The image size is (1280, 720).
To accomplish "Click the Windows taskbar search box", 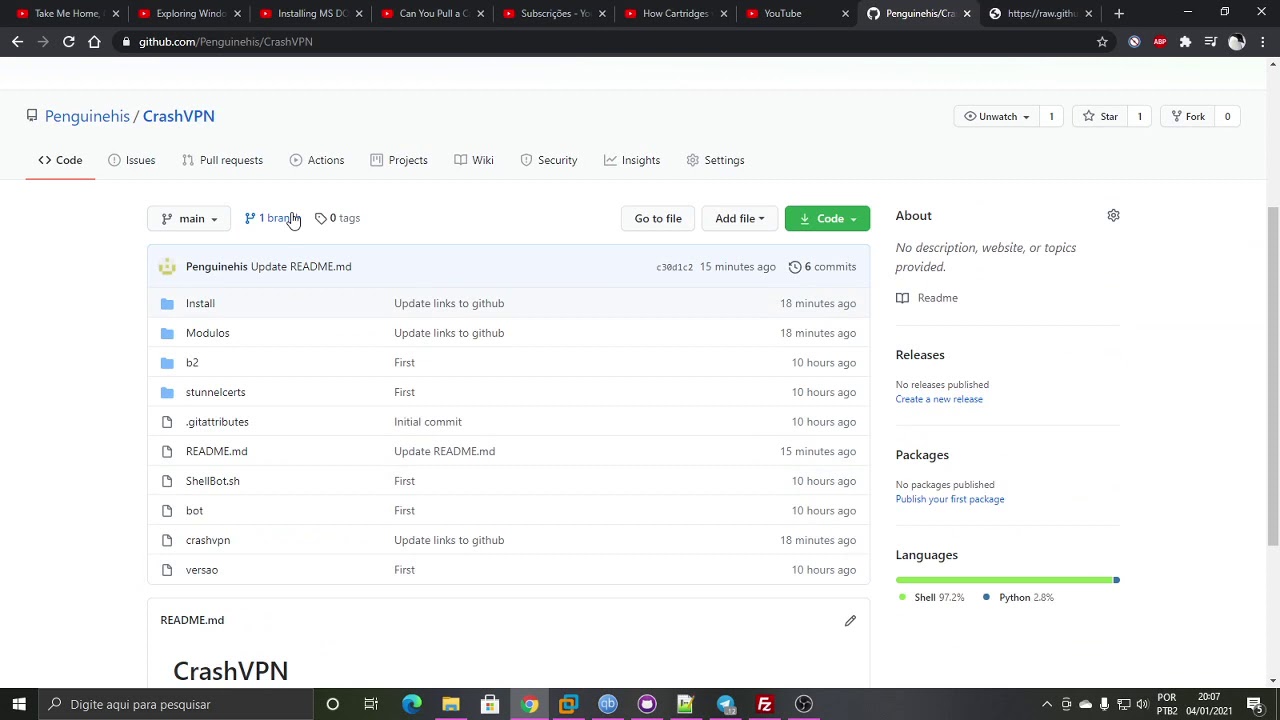I will tap(176, 704).
